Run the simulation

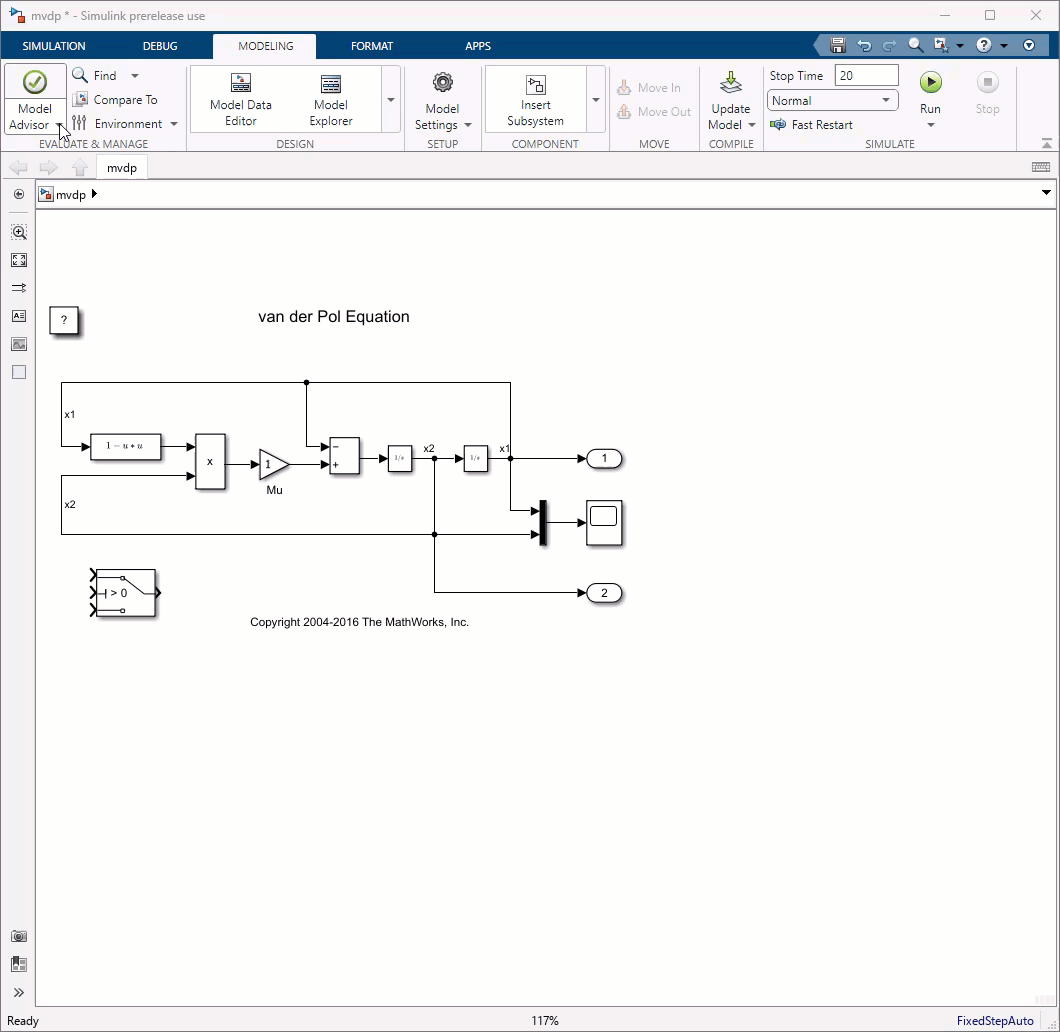[x=930, y=82]
